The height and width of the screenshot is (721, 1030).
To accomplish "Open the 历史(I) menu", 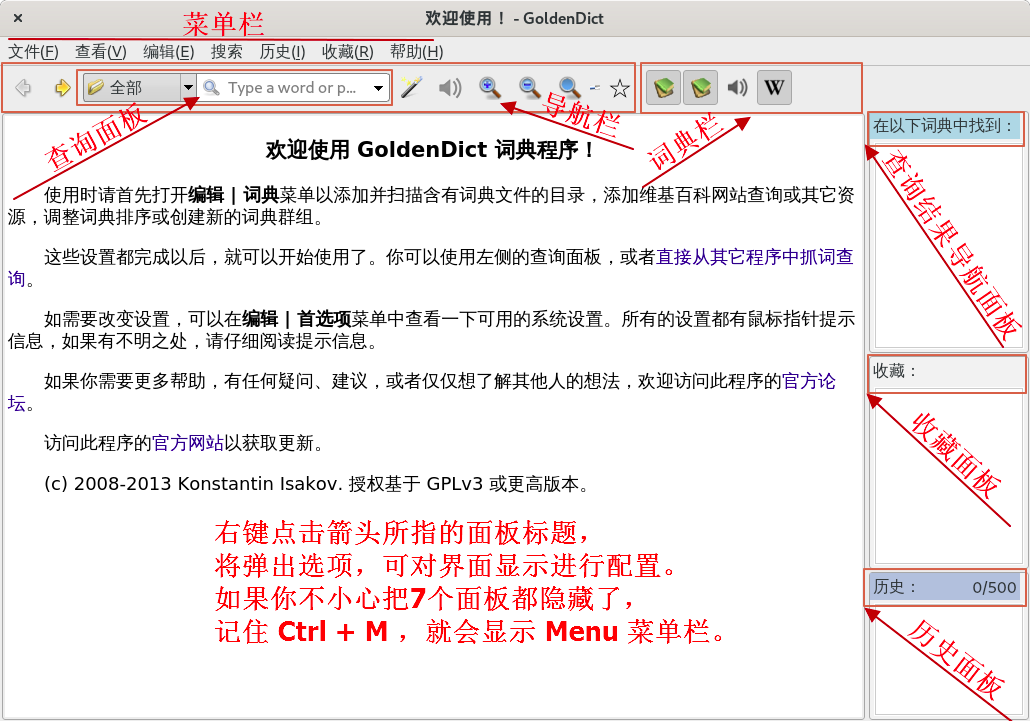I will pyautogui.click(x=282, y=52).
